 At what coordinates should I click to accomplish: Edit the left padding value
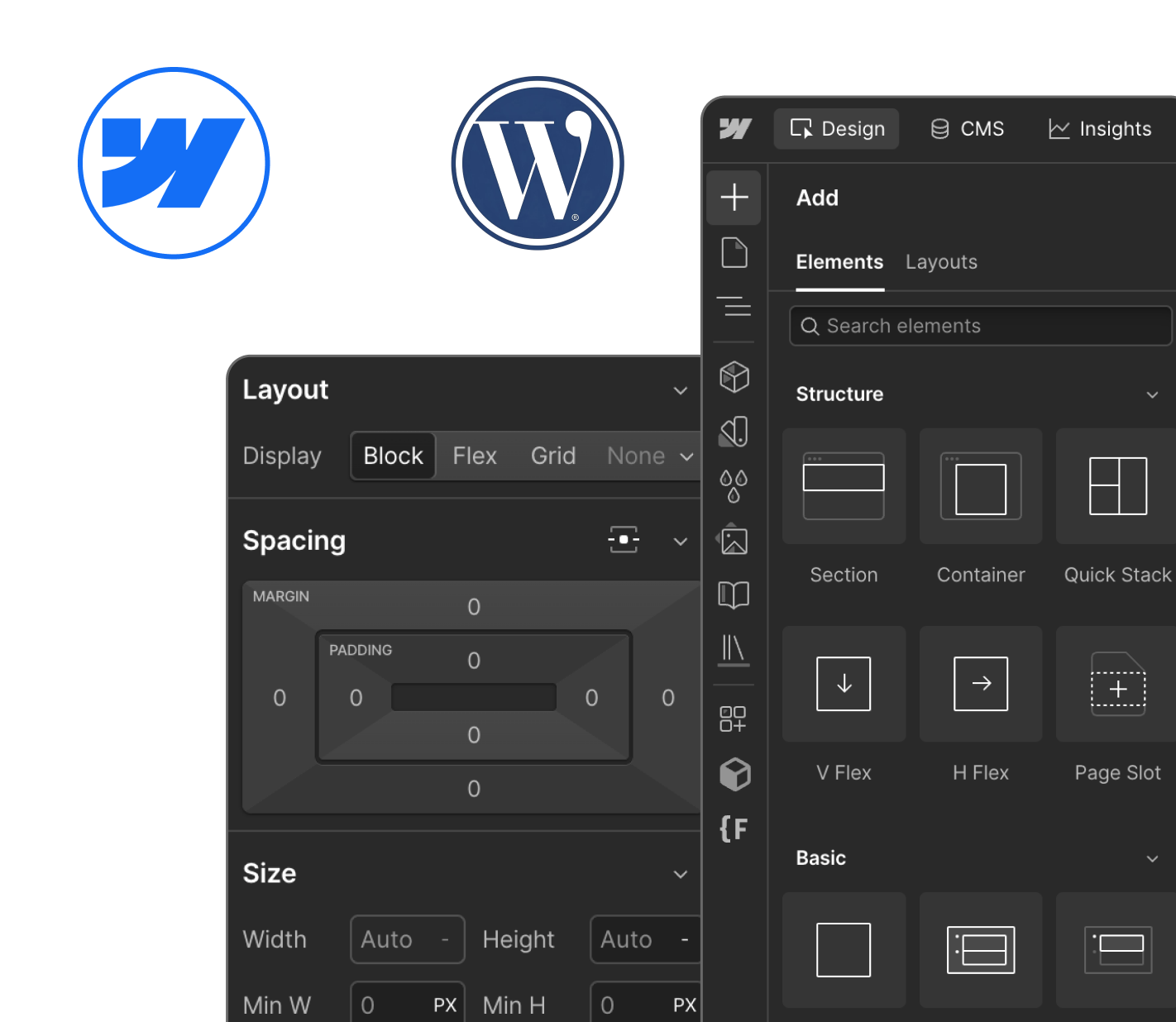(356, 698)
